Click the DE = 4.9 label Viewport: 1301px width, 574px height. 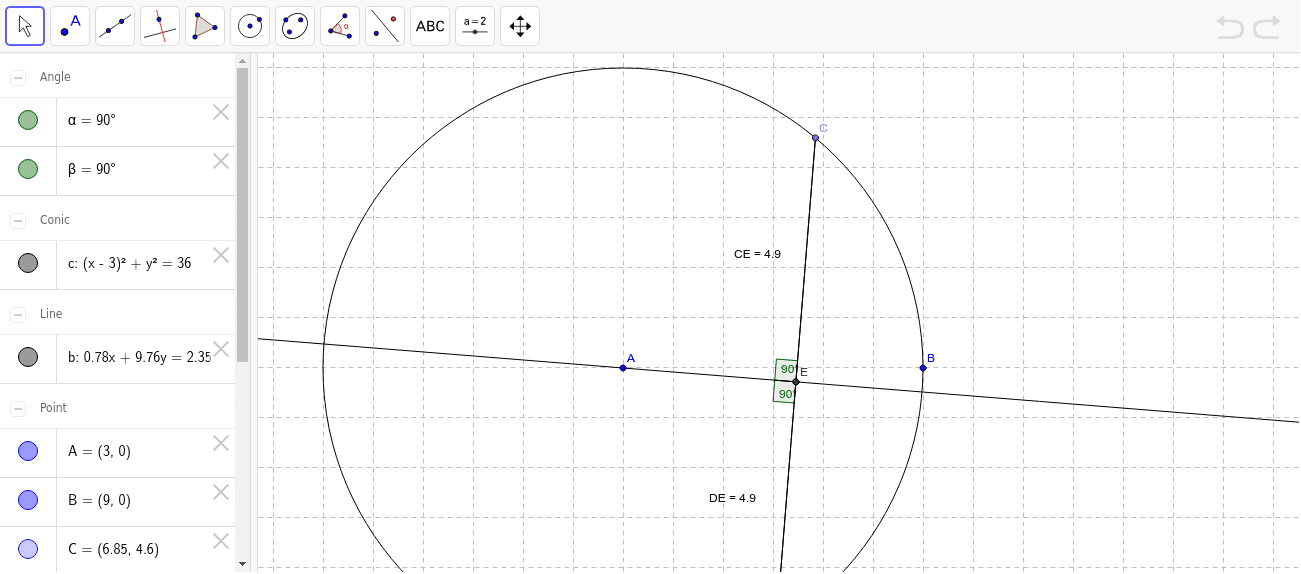[x=732, y=497]
